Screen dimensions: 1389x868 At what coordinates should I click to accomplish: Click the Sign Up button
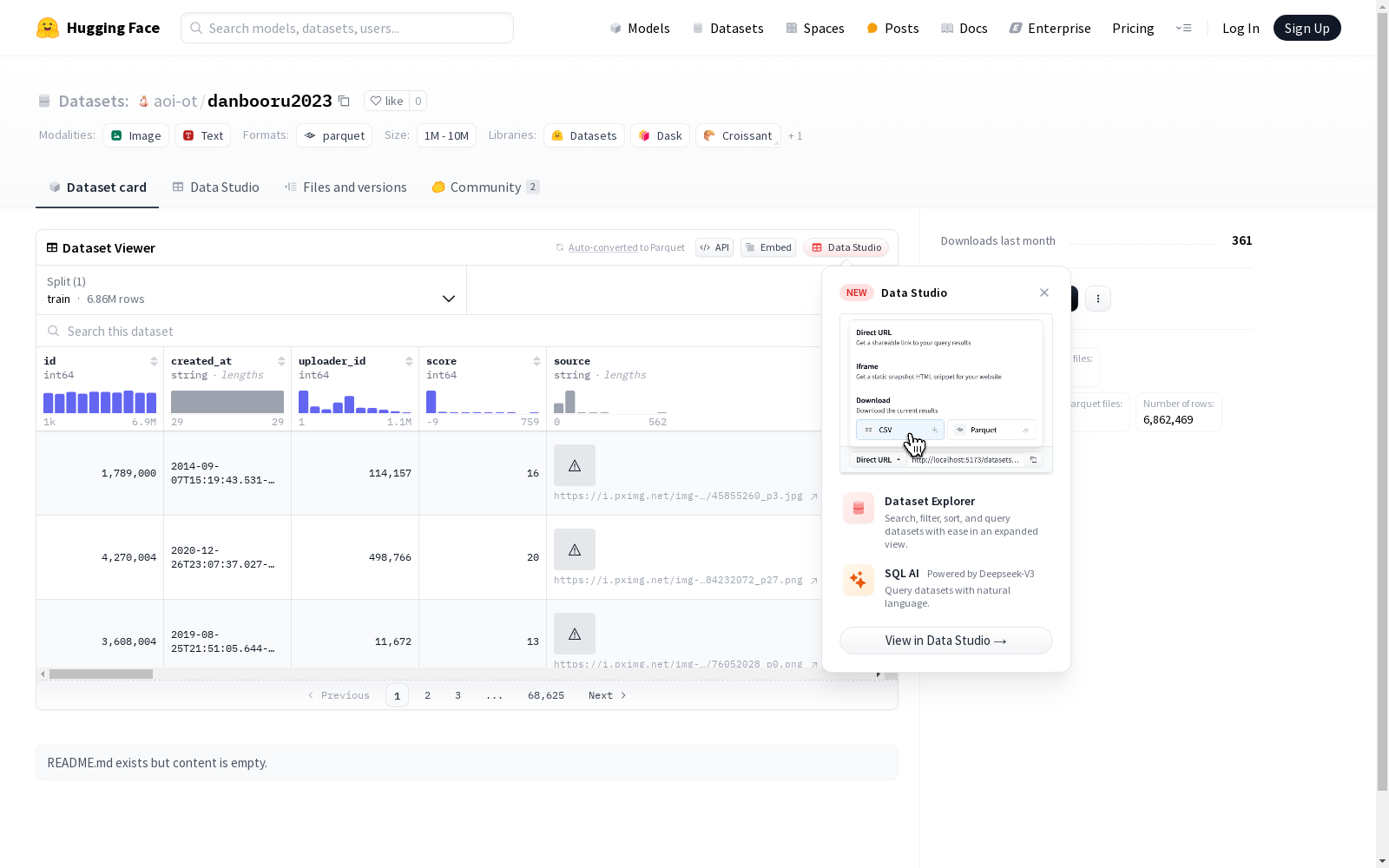tap(1307, 28)
